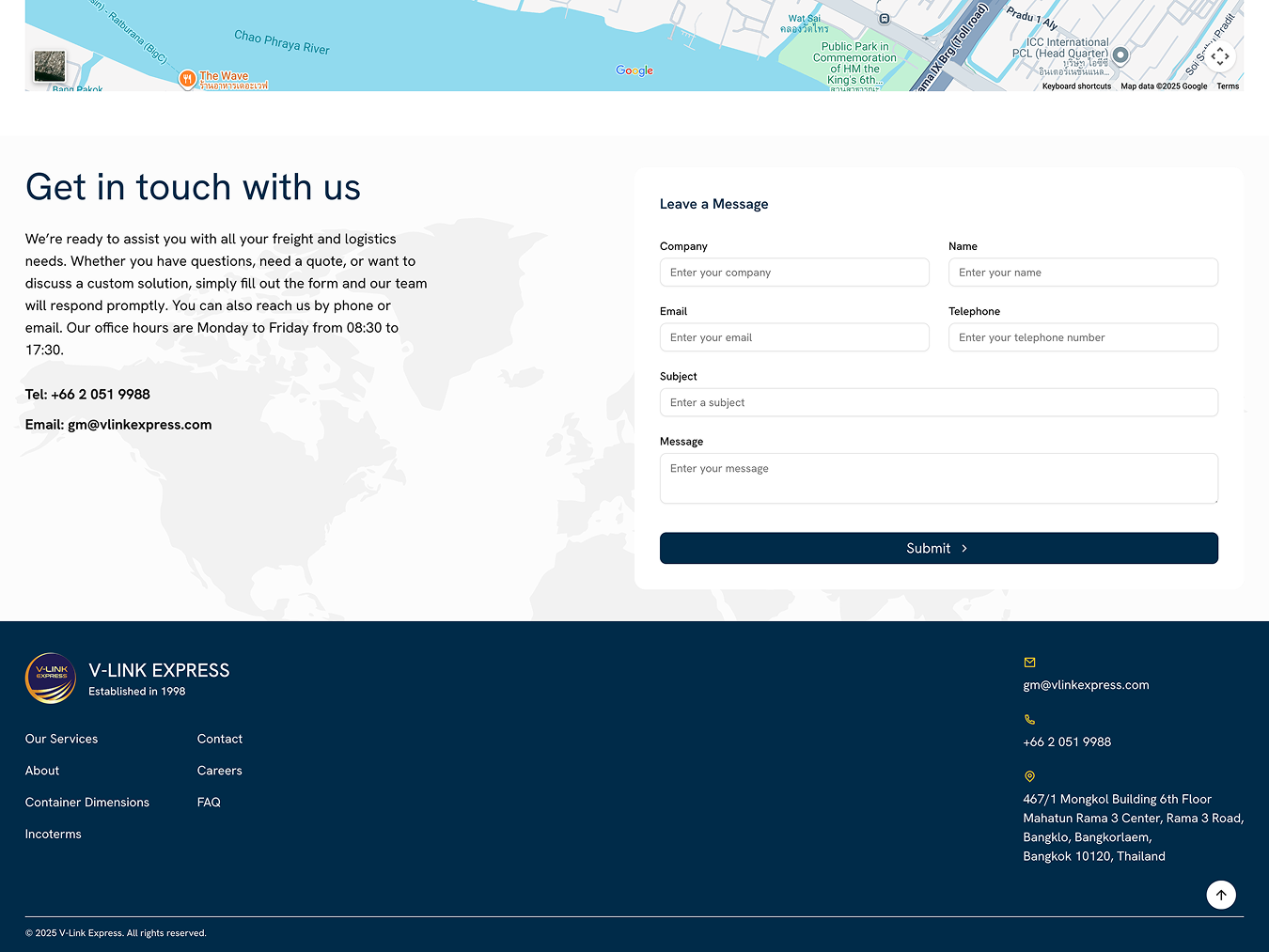Click the ICC International map pin
The width and height of the screenshot is (1269, 952).
pyautogui.click(x=1120, y=55)
